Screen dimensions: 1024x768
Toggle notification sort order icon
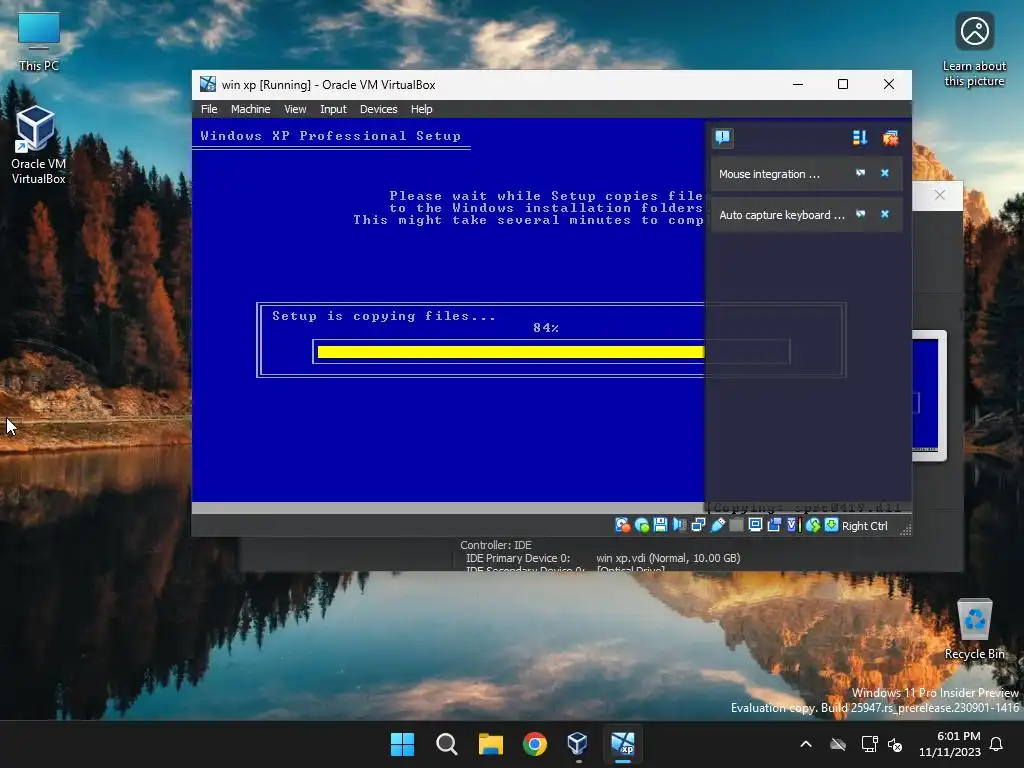[x=859, y=137]
